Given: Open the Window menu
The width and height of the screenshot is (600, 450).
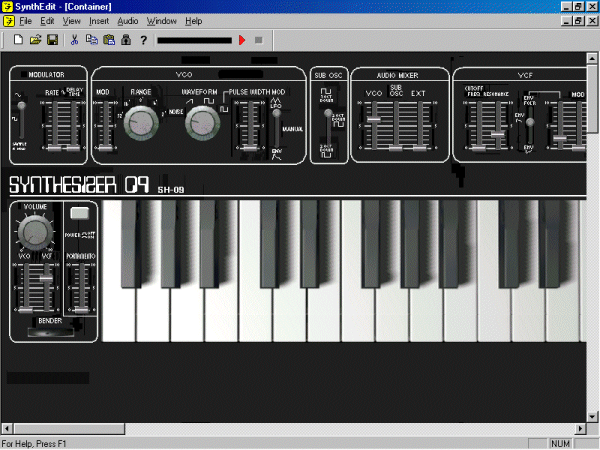Looking at the screenshot, I should coord(161,21).
